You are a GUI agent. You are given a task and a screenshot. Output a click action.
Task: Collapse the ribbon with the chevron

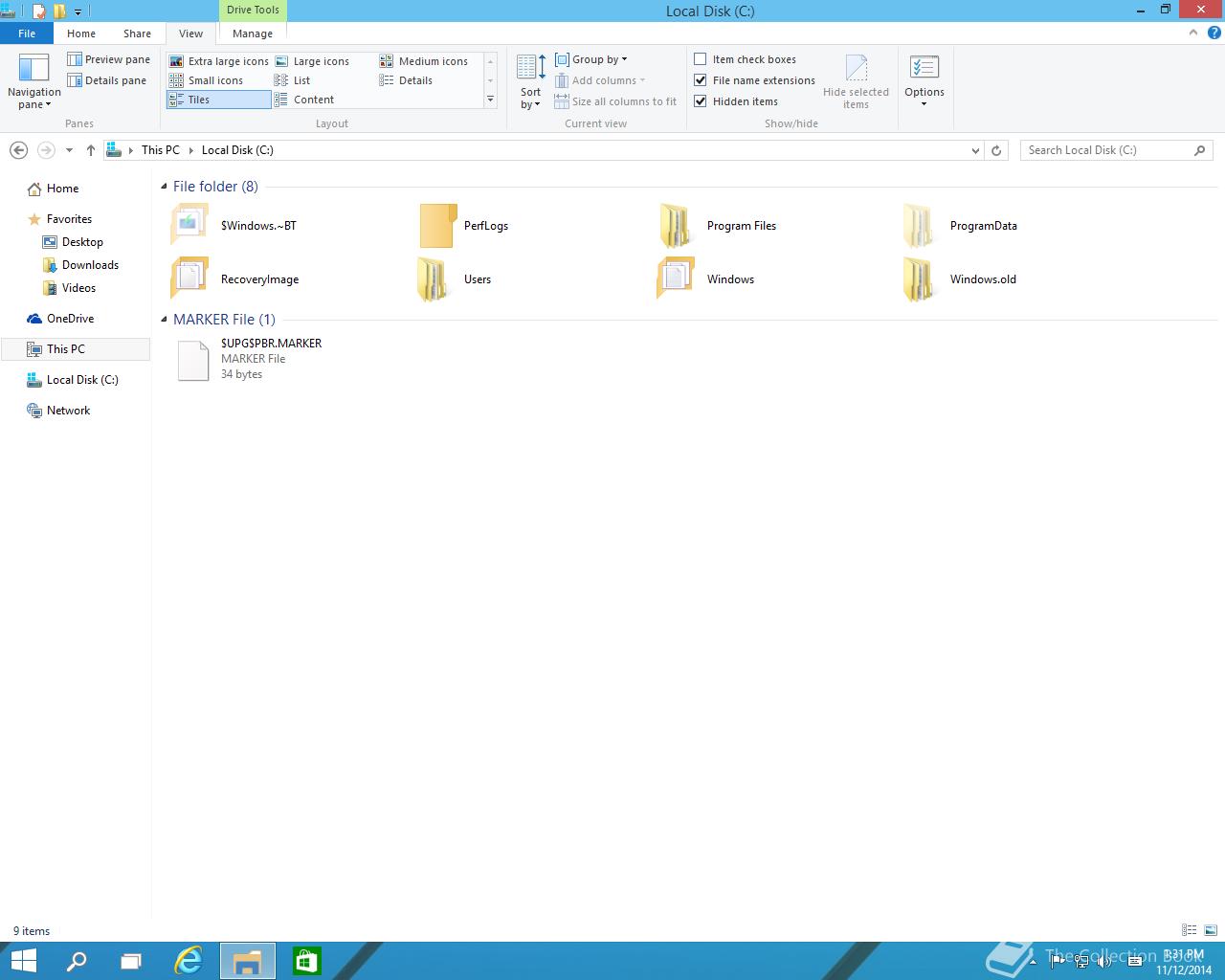pyautogui.click(x=1193, y=33)
